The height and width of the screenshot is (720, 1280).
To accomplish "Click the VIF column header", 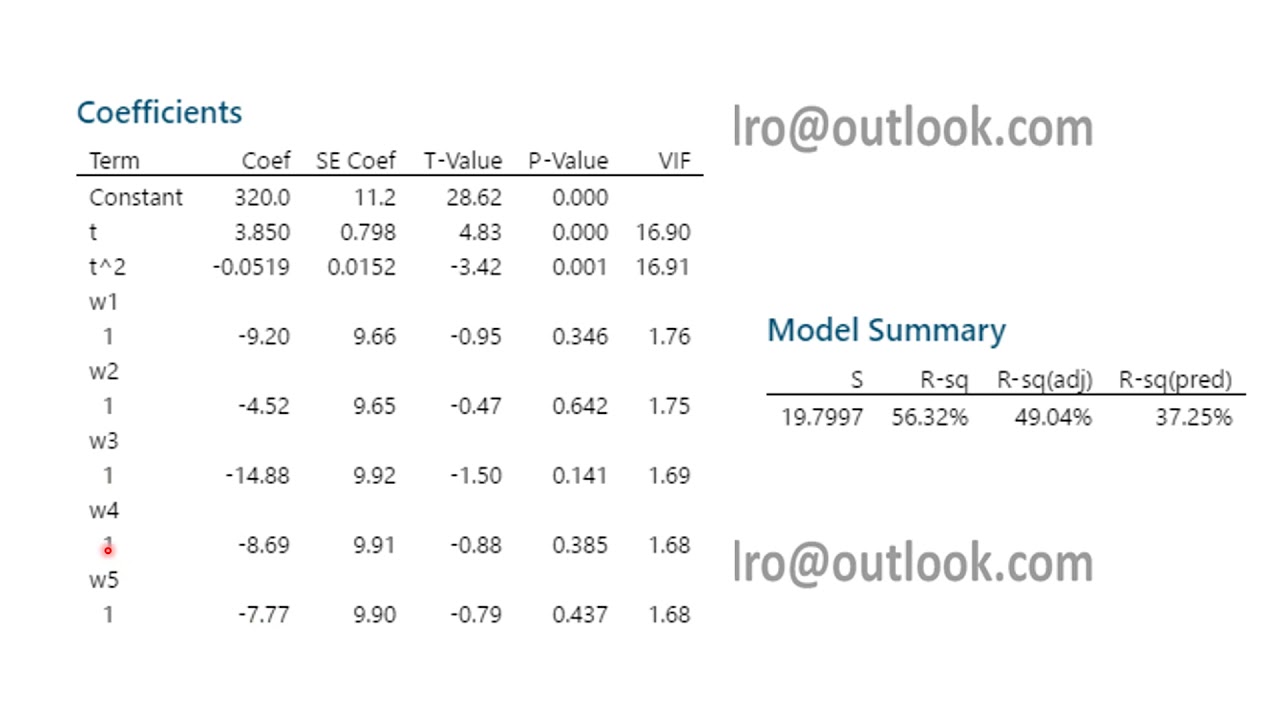I will coord(674,161).
